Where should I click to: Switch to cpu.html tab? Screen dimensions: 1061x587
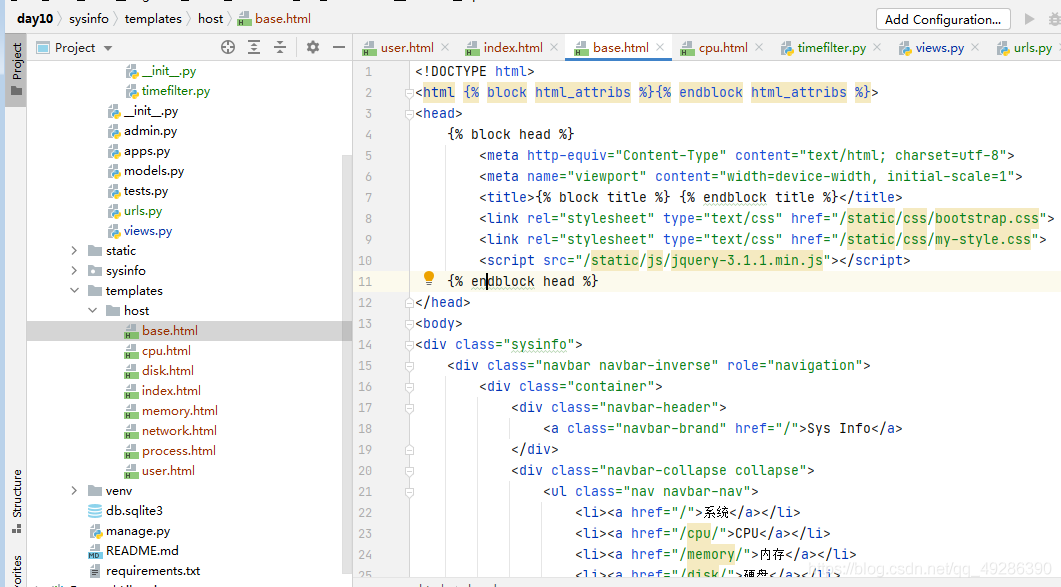pyautogui.click(x=723, y=47)
